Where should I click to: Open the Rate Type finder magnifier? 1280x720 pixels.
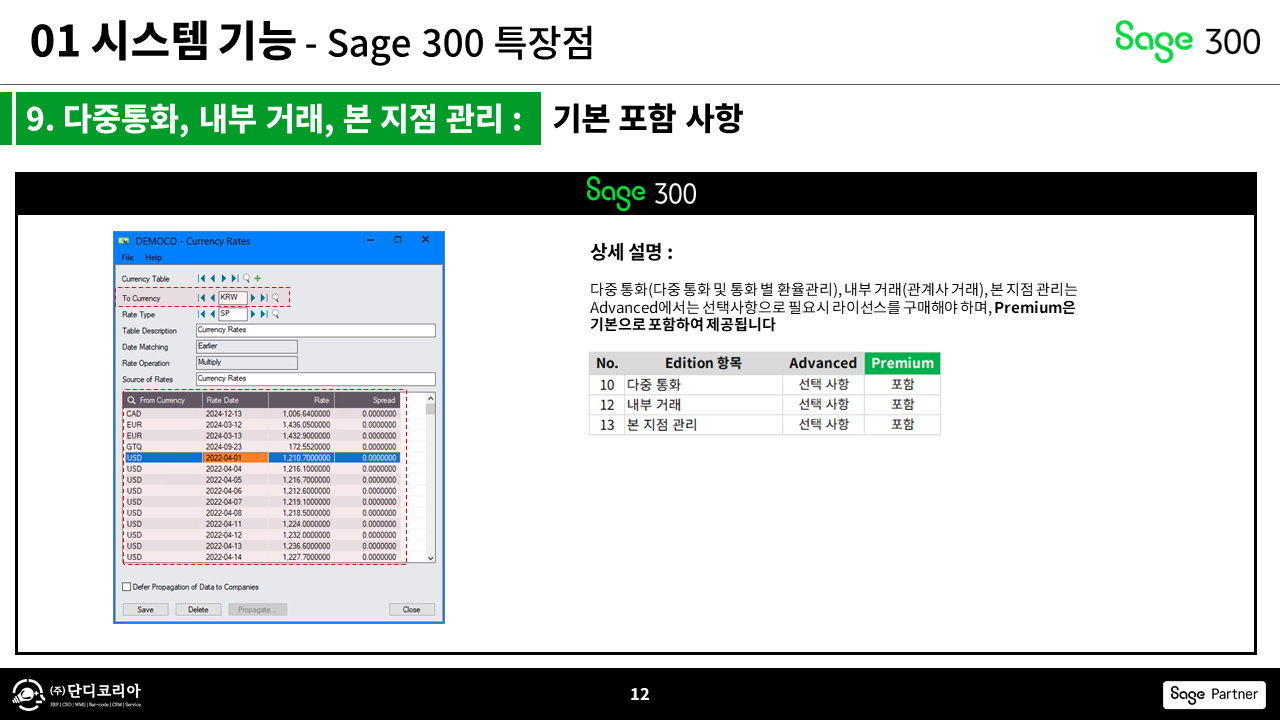(x=275, y=314)
